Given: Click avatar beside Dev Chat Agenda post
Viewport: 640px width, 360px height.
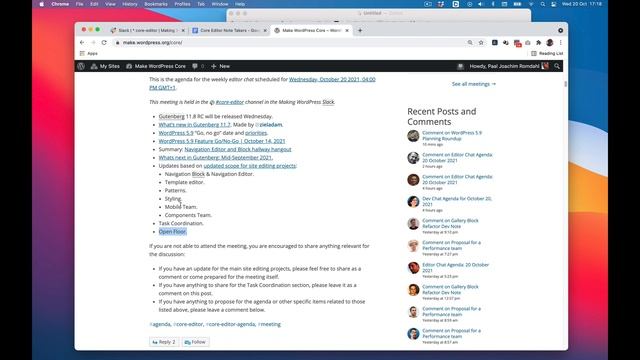Looking at the screenshot, I should [413, 202].
